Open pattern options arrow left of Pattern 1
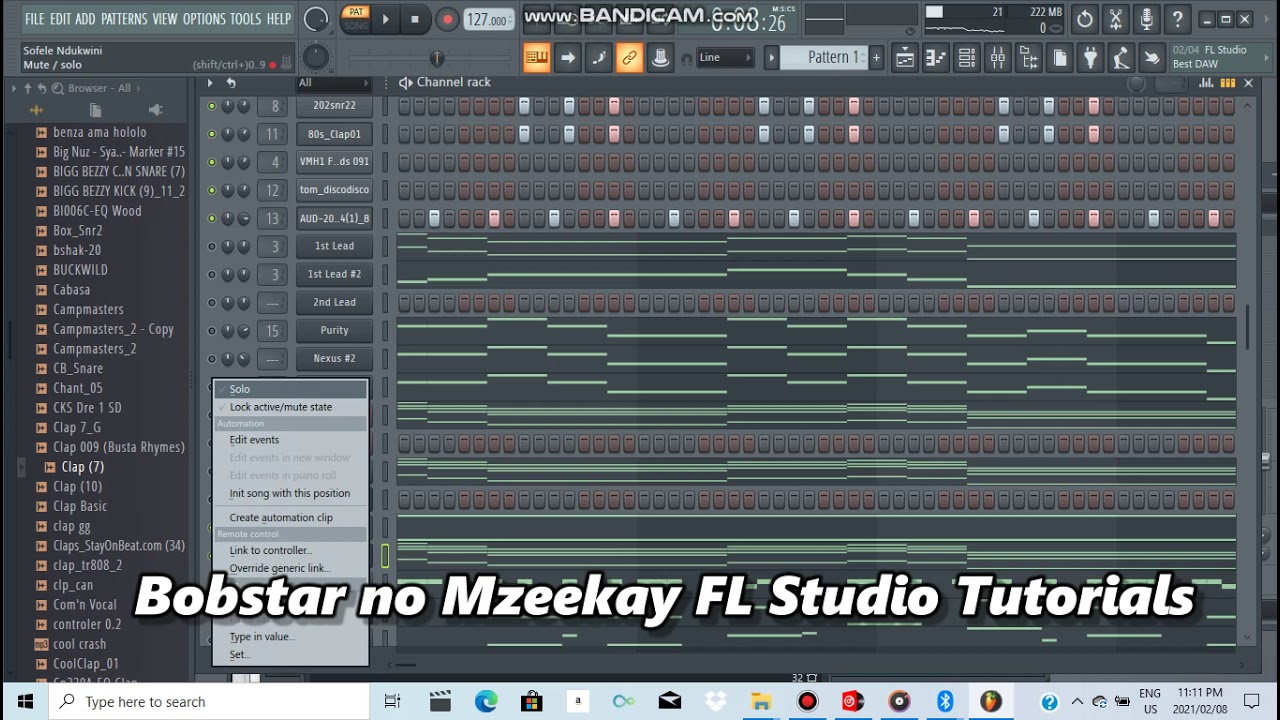This screenshot has width=1280, height=720. pyautogui.click(x=771, y=58)
